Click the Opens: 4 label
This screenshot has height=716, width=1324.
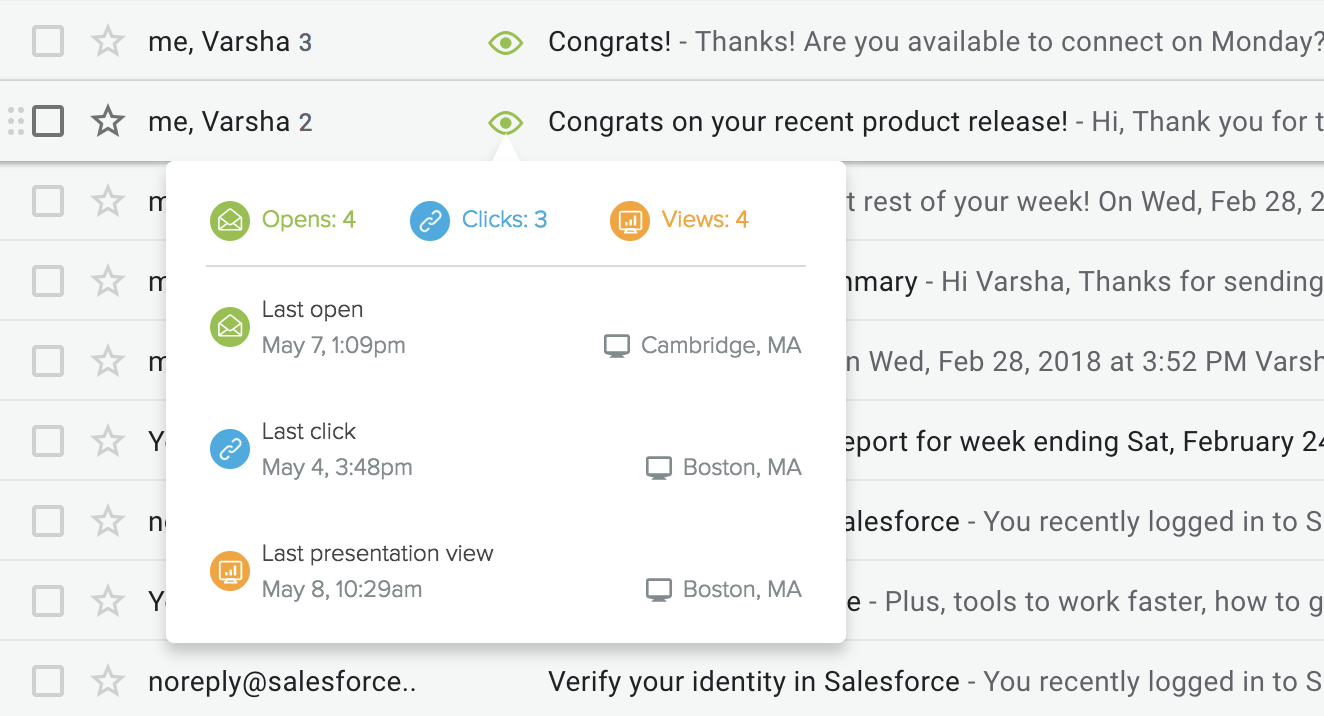click(x=308, y=220)
